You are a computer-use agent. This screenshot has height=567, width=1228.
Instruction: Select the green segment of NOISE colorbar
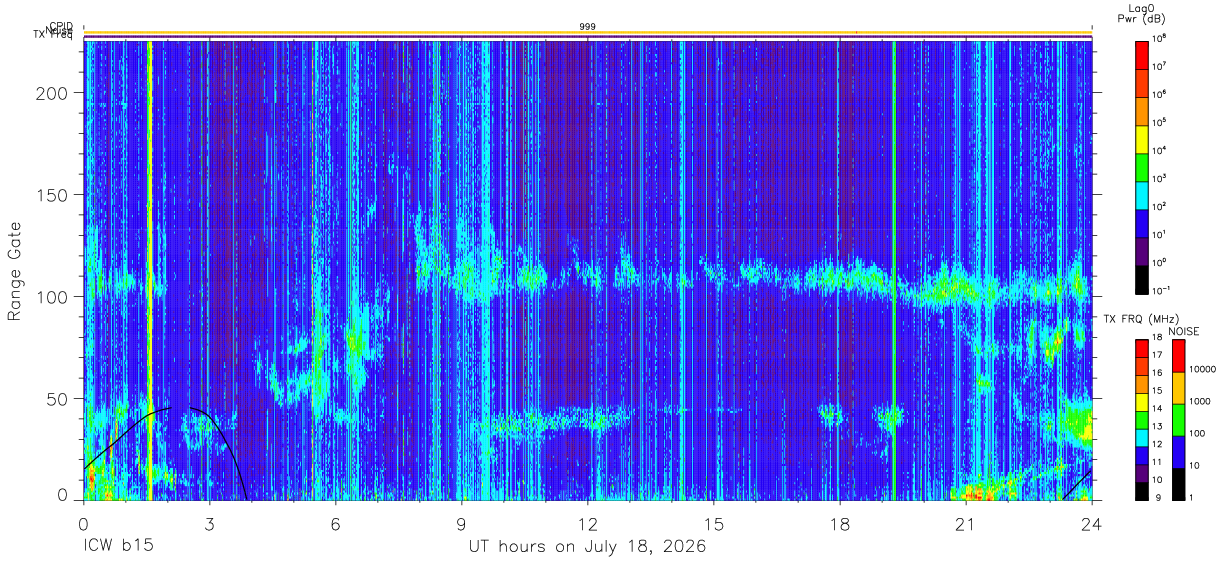click(1179, 420)
